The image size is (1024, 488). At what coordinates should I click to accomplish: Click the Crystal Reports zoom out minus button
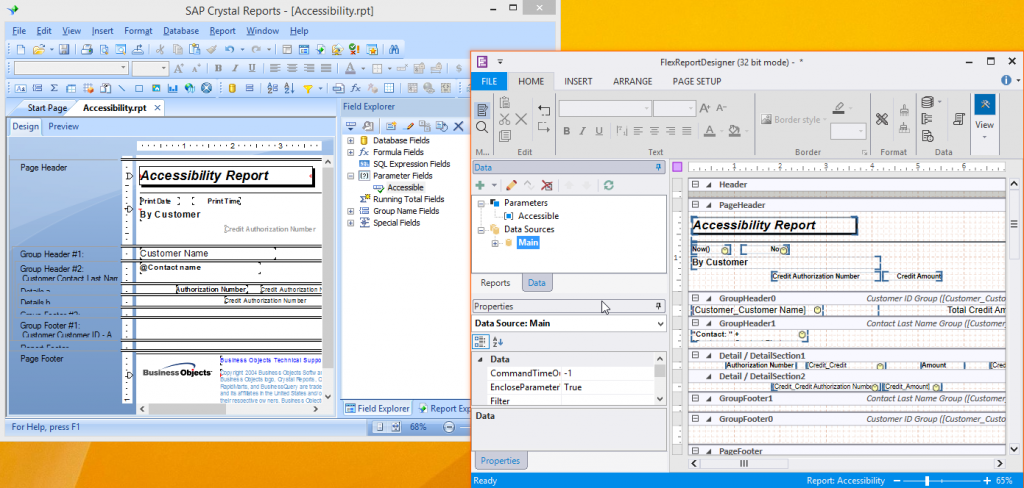tap(449, 427)
